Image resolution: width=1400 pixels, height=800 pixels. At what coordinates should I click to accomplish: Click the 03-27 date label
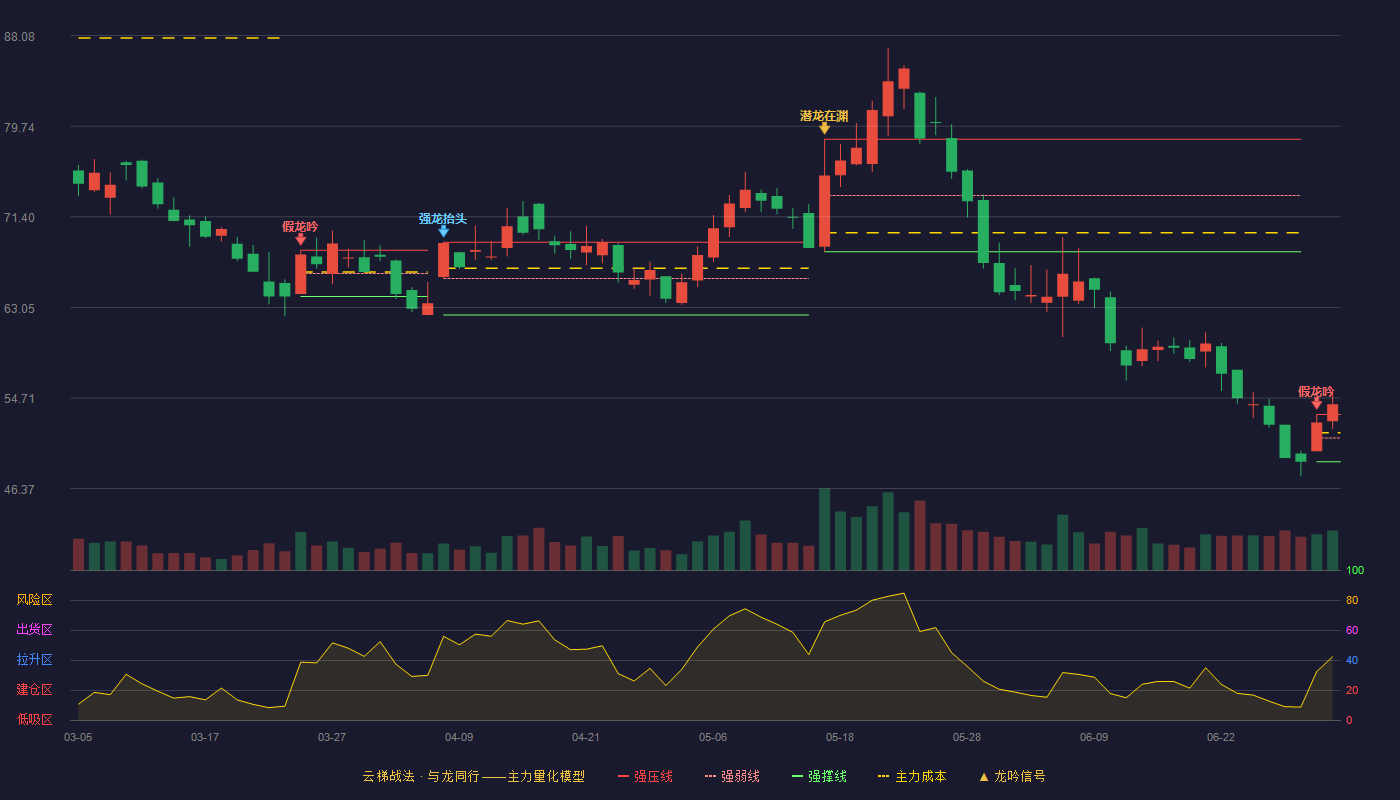[332, 737]
